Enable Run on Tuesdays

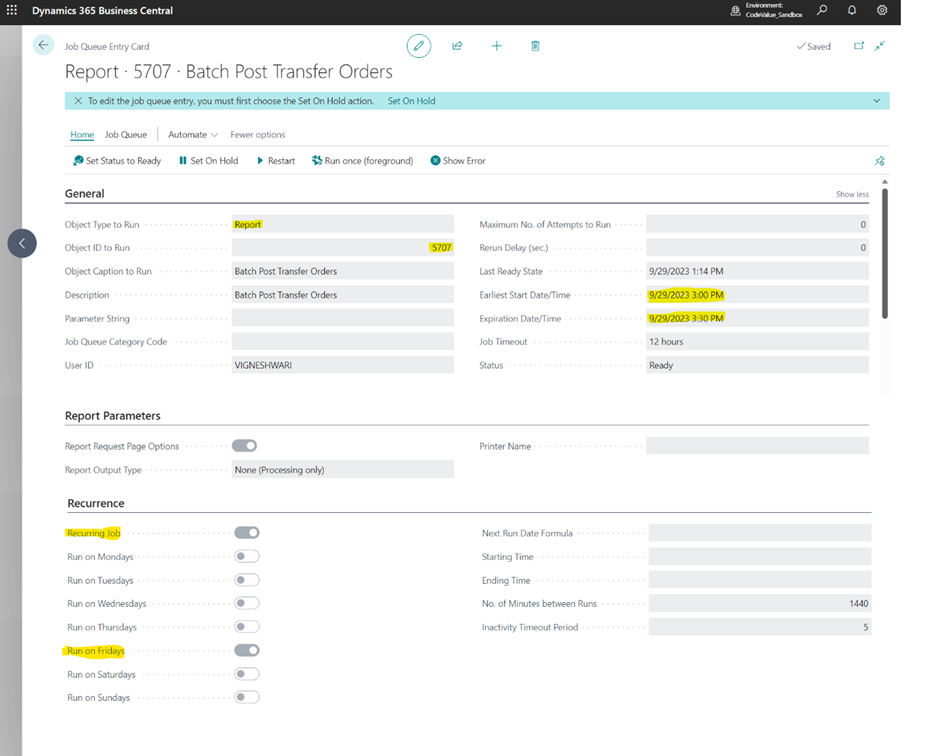pos(247,580)
